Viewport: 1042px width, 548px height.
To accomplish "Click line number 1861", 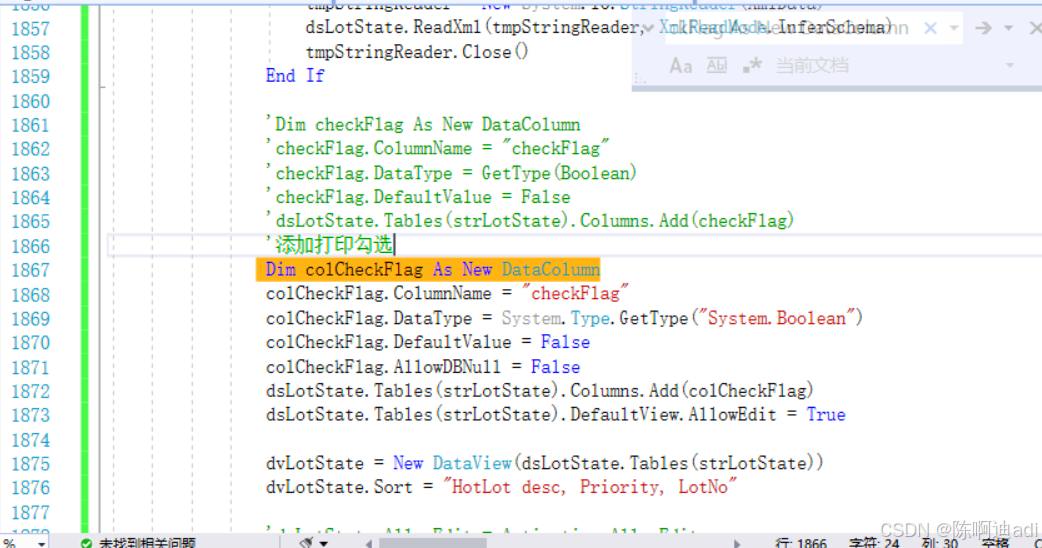I will (x=31, y=125).
